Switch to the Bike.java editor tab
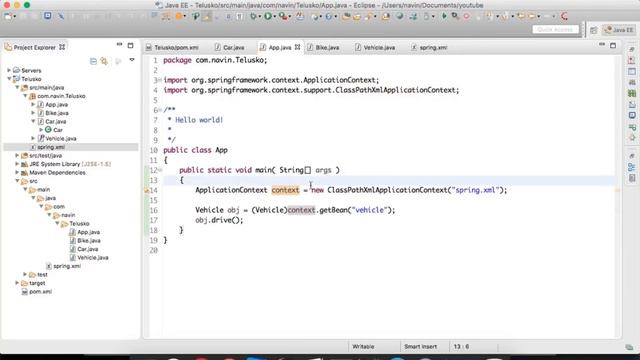Viewport: 640px width, 360px height. (323, 48)
